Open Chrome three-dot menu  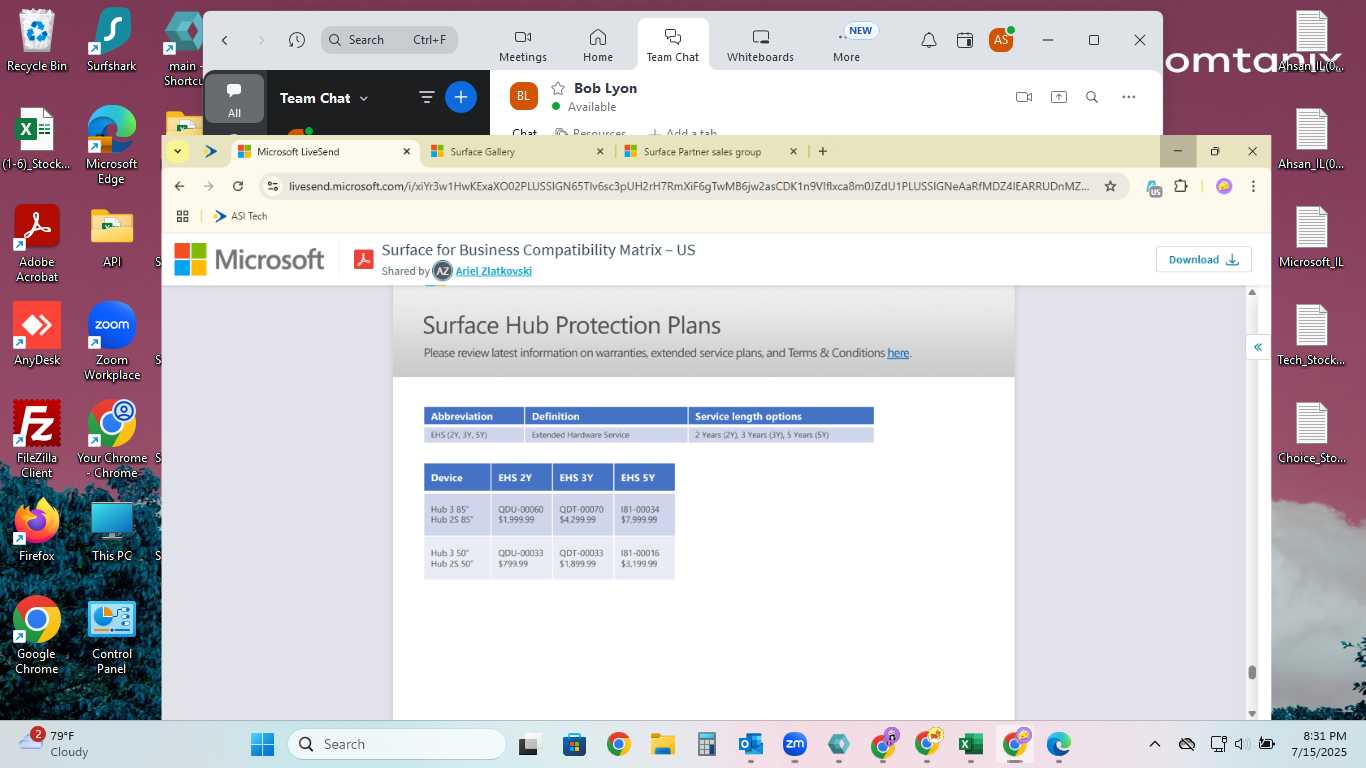(1253, 186)
